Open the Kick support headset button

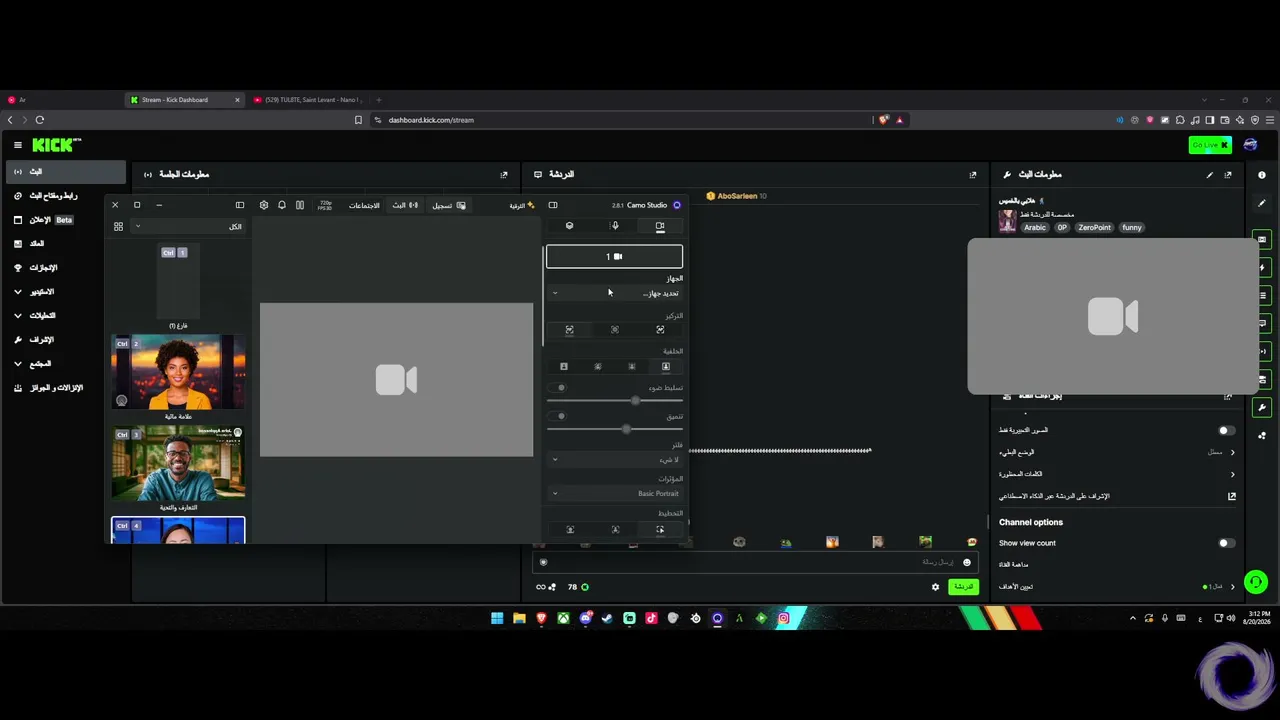pos(1256,581)
